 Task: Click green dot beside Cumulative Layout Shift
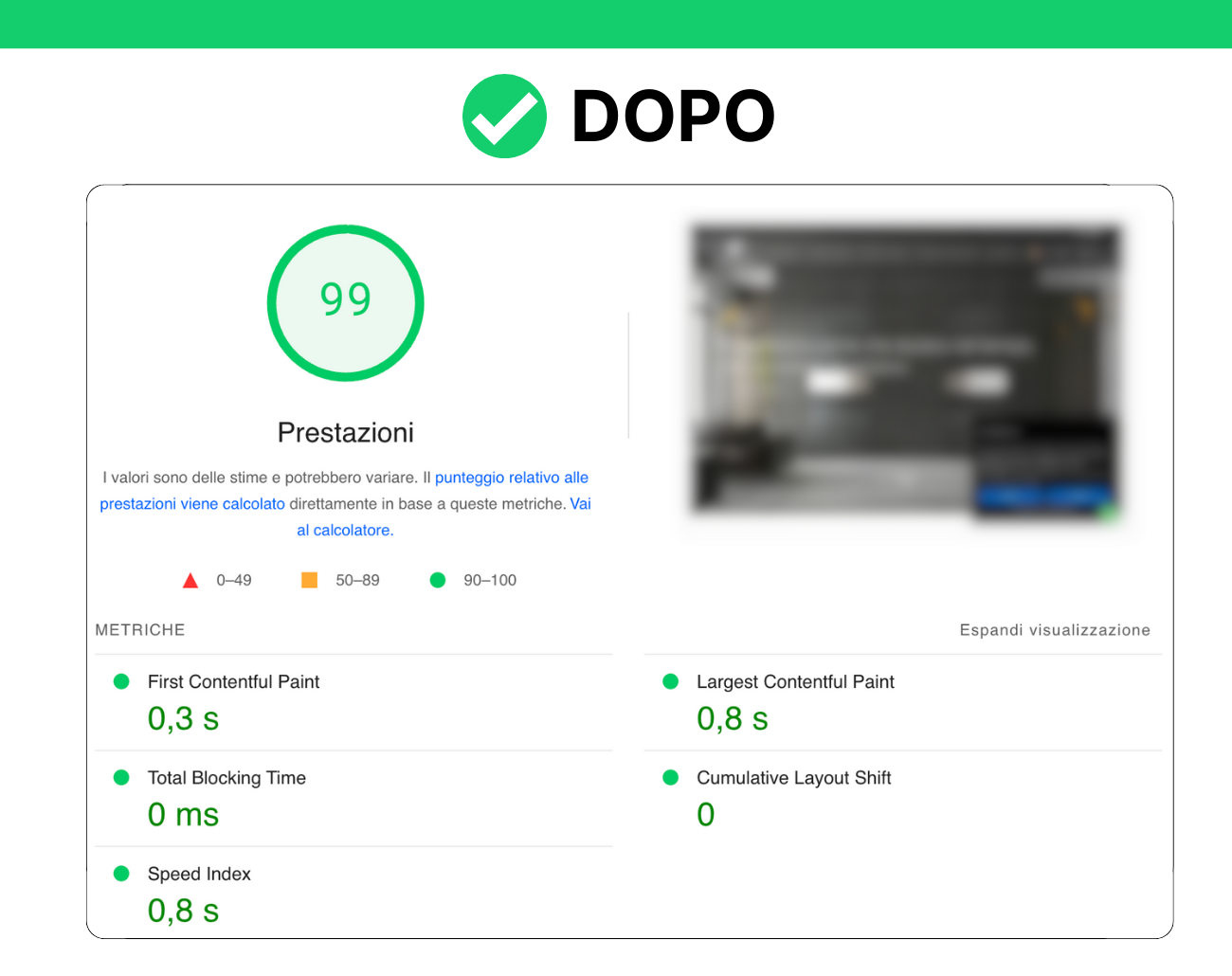pos(671,778)
